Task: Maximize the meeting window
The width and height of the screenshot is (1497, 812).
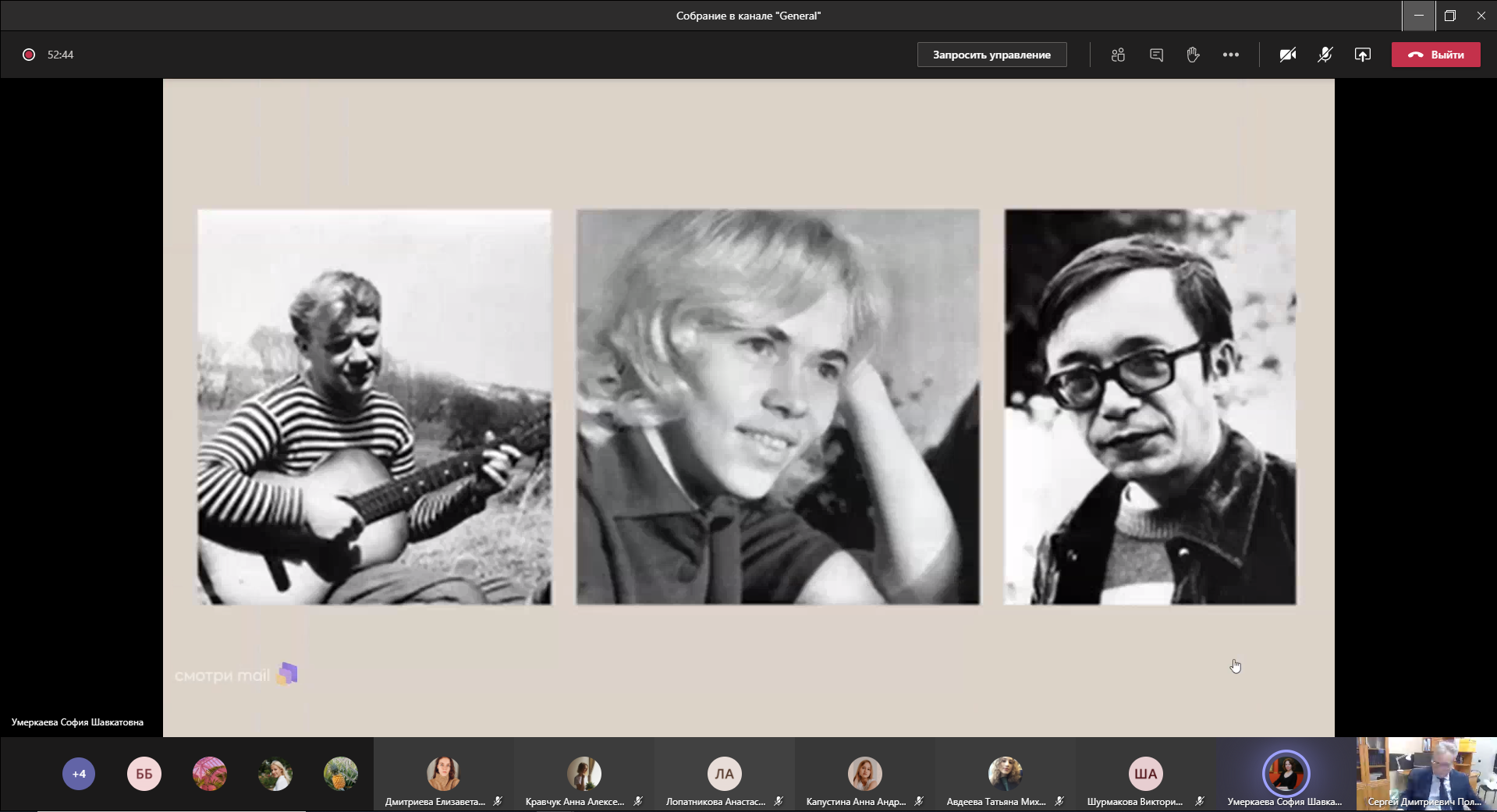Action: pos(1449,16)
